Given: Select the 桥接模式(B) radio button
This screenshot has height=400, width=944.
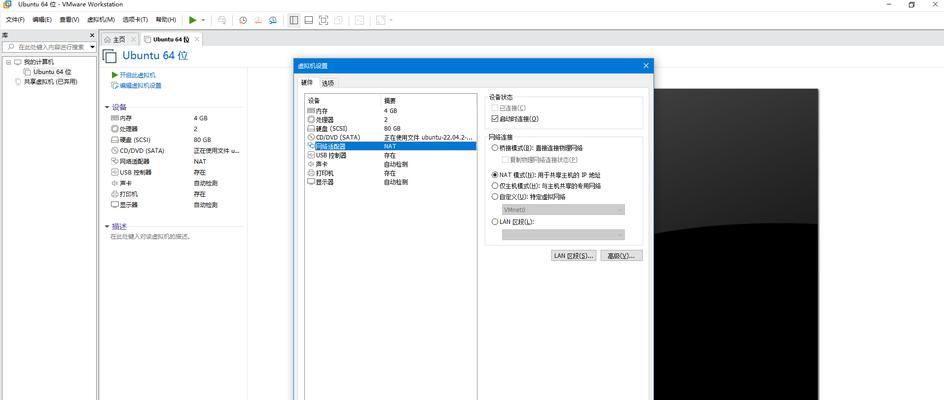Looking at the screenshot, I should 495,148.
